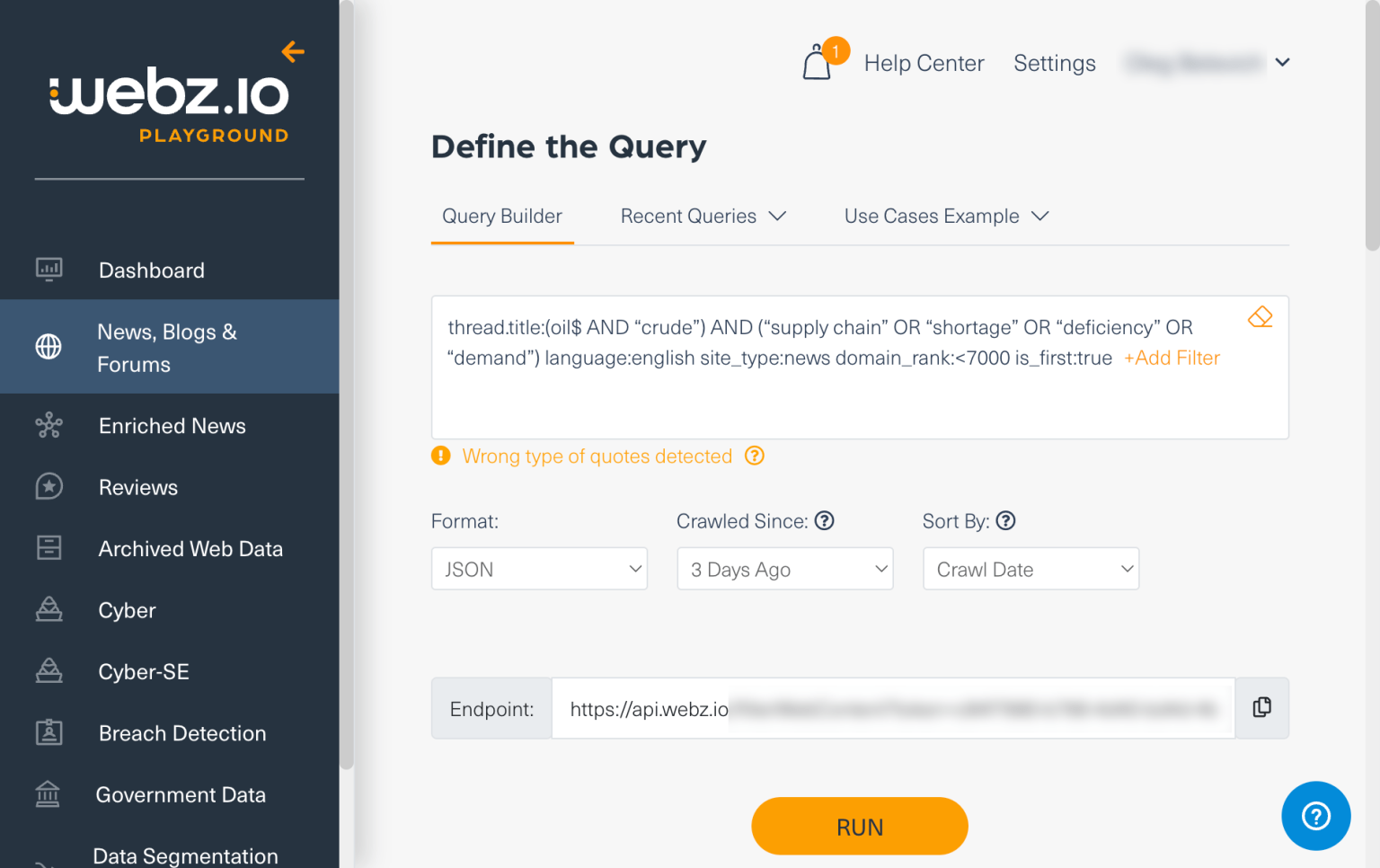This screenshot has width=1380, height=868.
Task: Run the query
Action: pyautogui.click(x=859, y=826)
